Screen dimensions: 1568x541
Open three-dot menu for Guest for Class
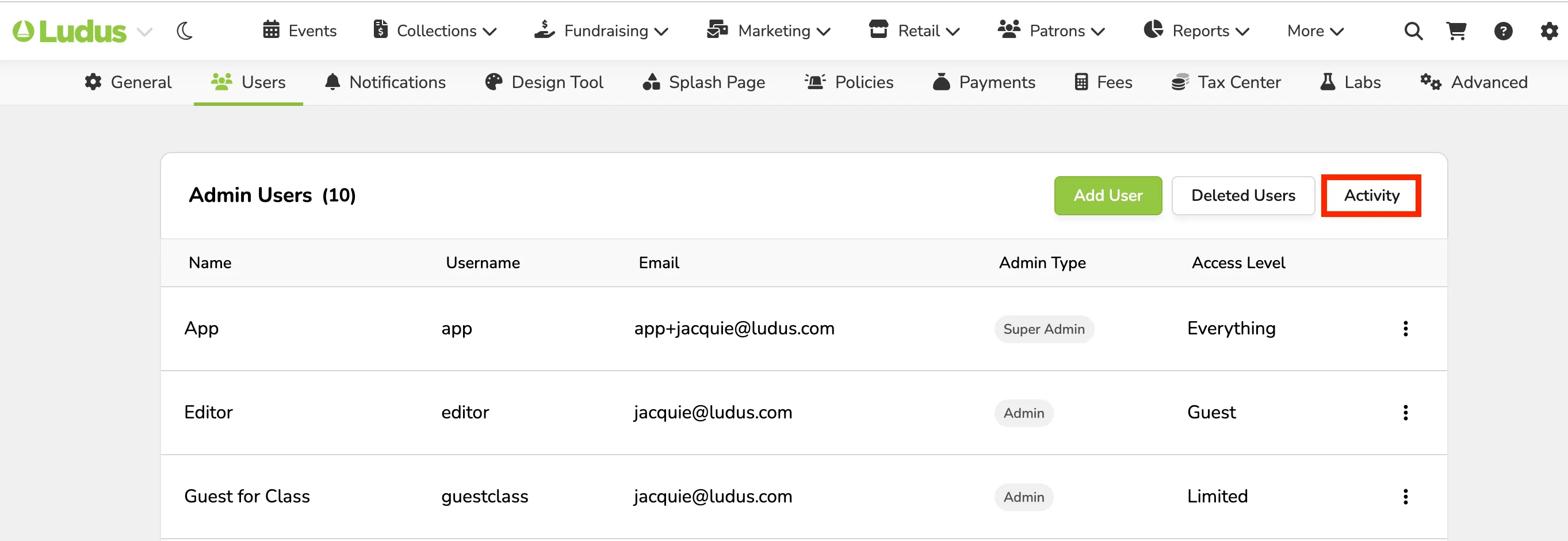coord(1405,497)
